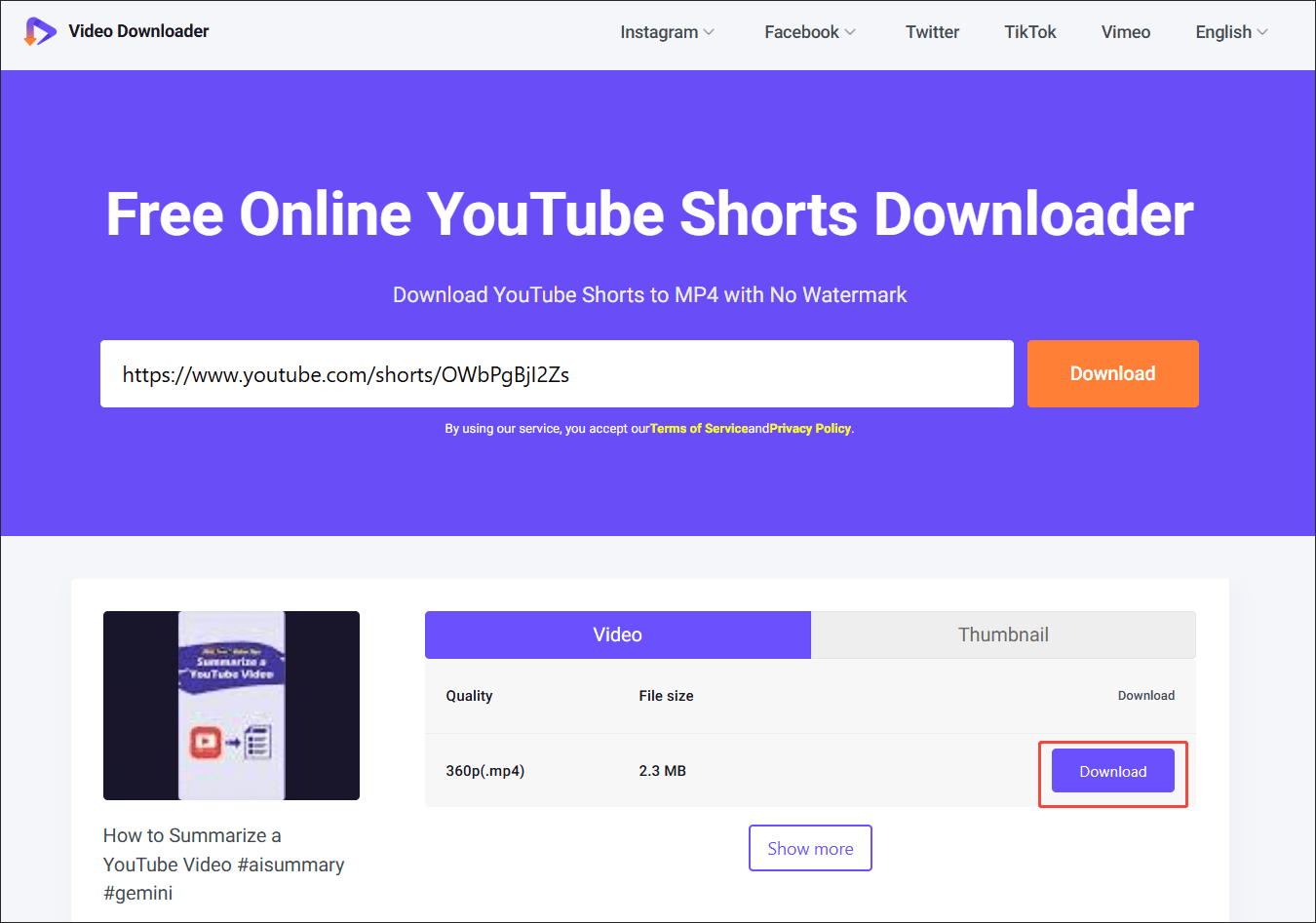Click the YouTube Shorts URL input field

(557, 373)
